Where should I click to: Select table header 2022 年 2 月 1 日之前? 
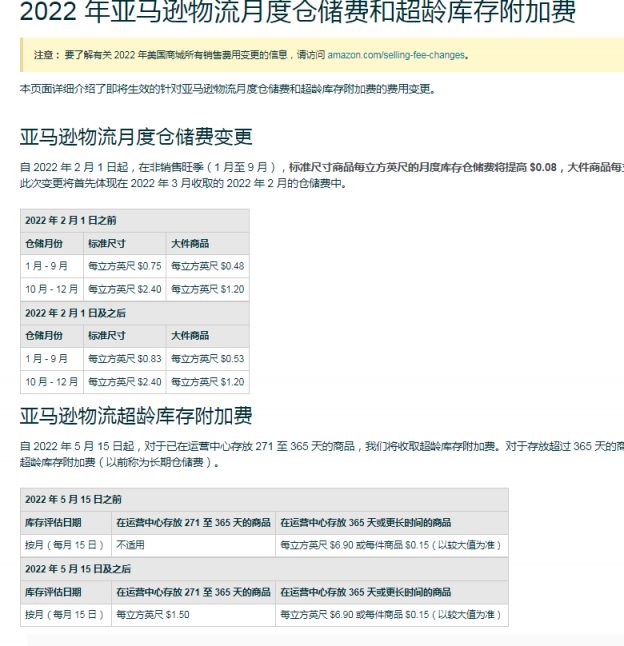[x=135, y=220]
